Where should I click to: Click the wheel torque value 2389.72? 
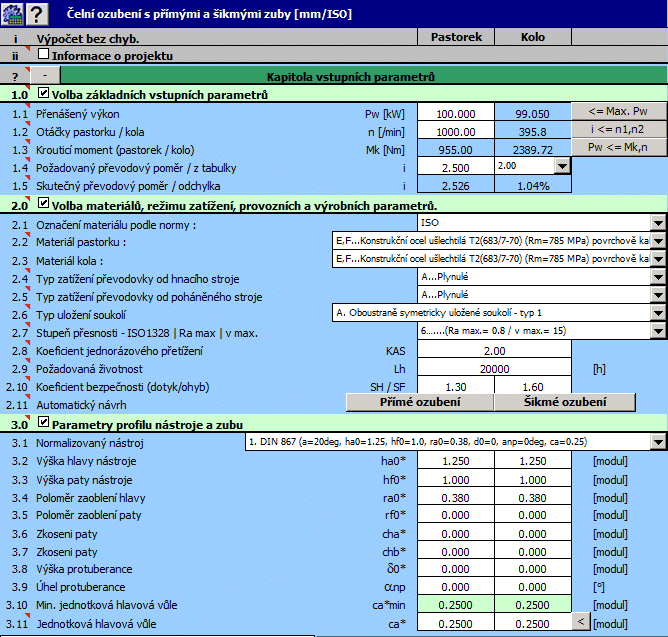533,149
